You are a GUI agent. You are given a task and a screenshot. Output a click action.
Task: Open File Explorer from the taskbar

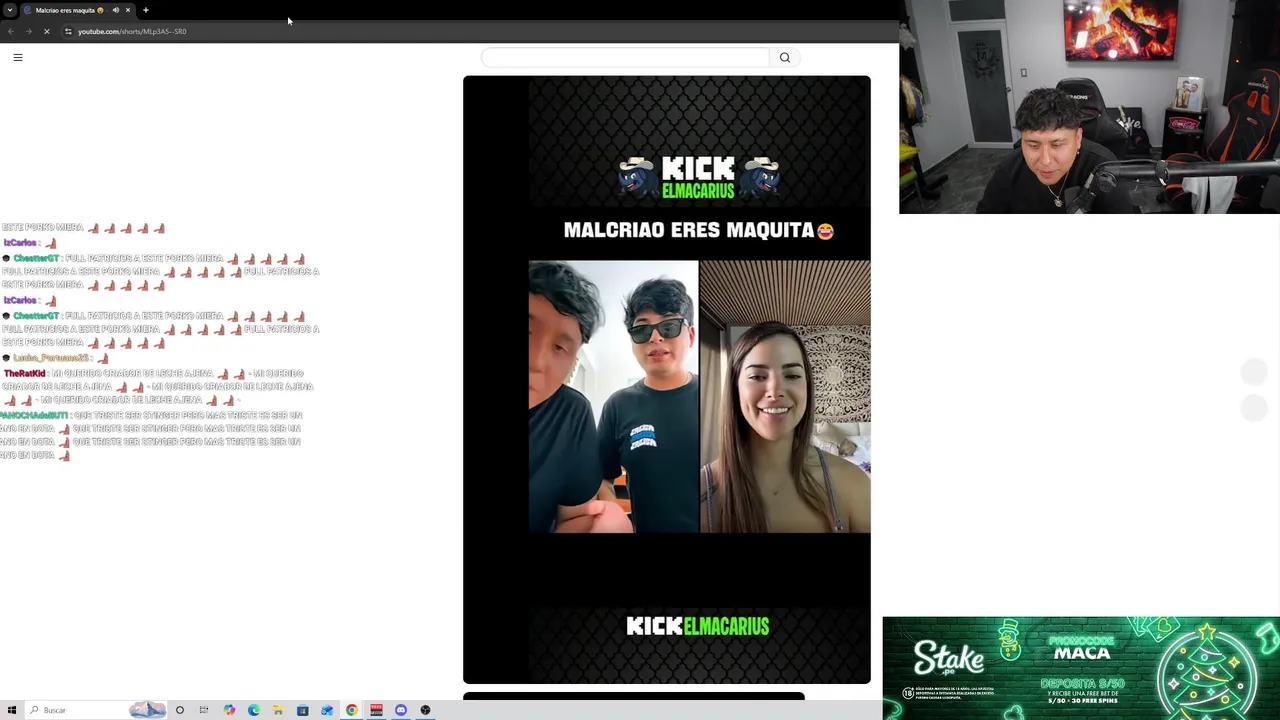[278, 710]
